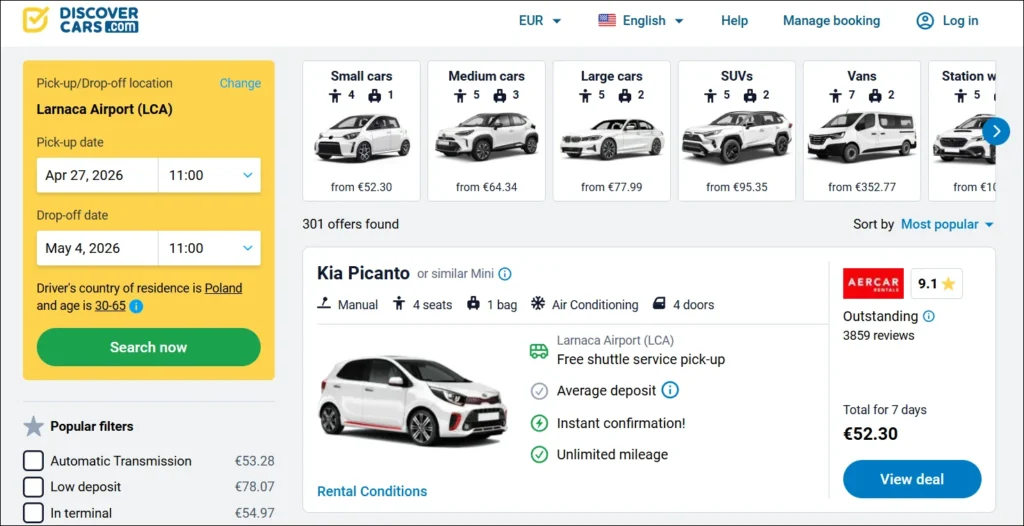Click the info icon beside Outstanding rating
Screen dimensions: 1024x526
(x=929, y=316)
